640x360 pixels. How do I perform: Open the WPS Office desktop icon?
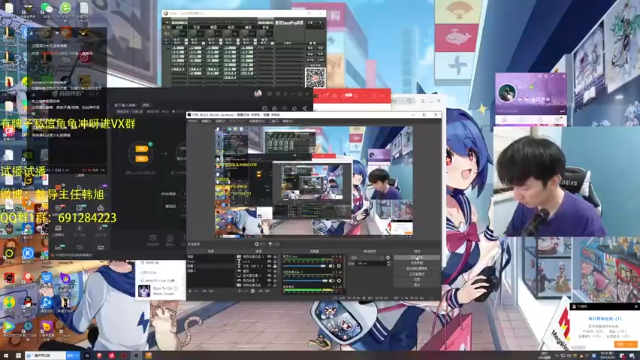pos(47,278)
